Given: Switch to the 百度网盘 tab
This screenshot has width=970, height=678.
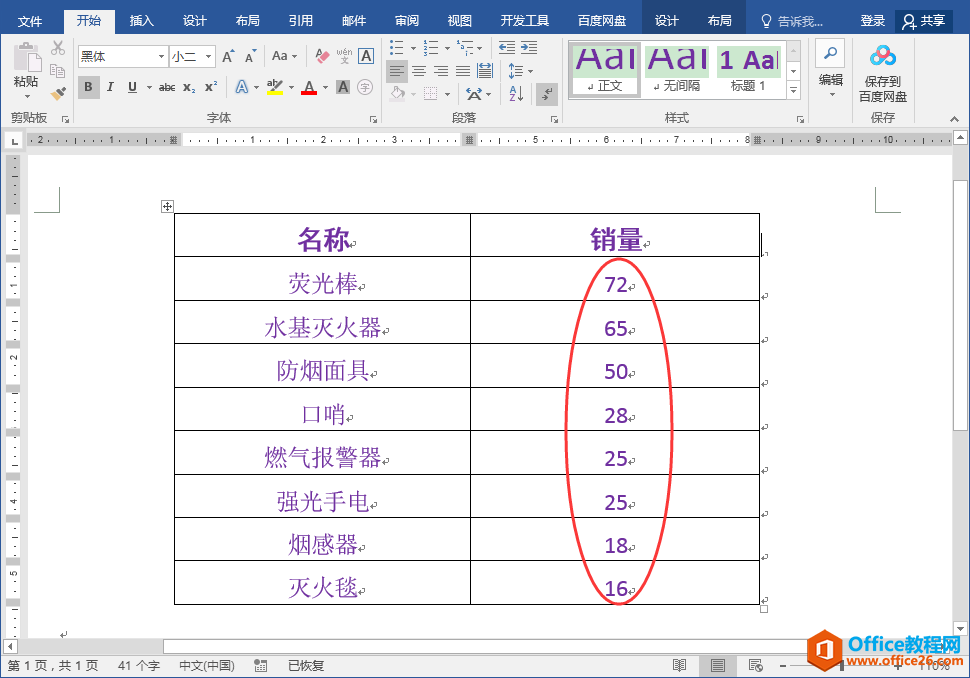Looking at the screenshot, I should 601,21.
